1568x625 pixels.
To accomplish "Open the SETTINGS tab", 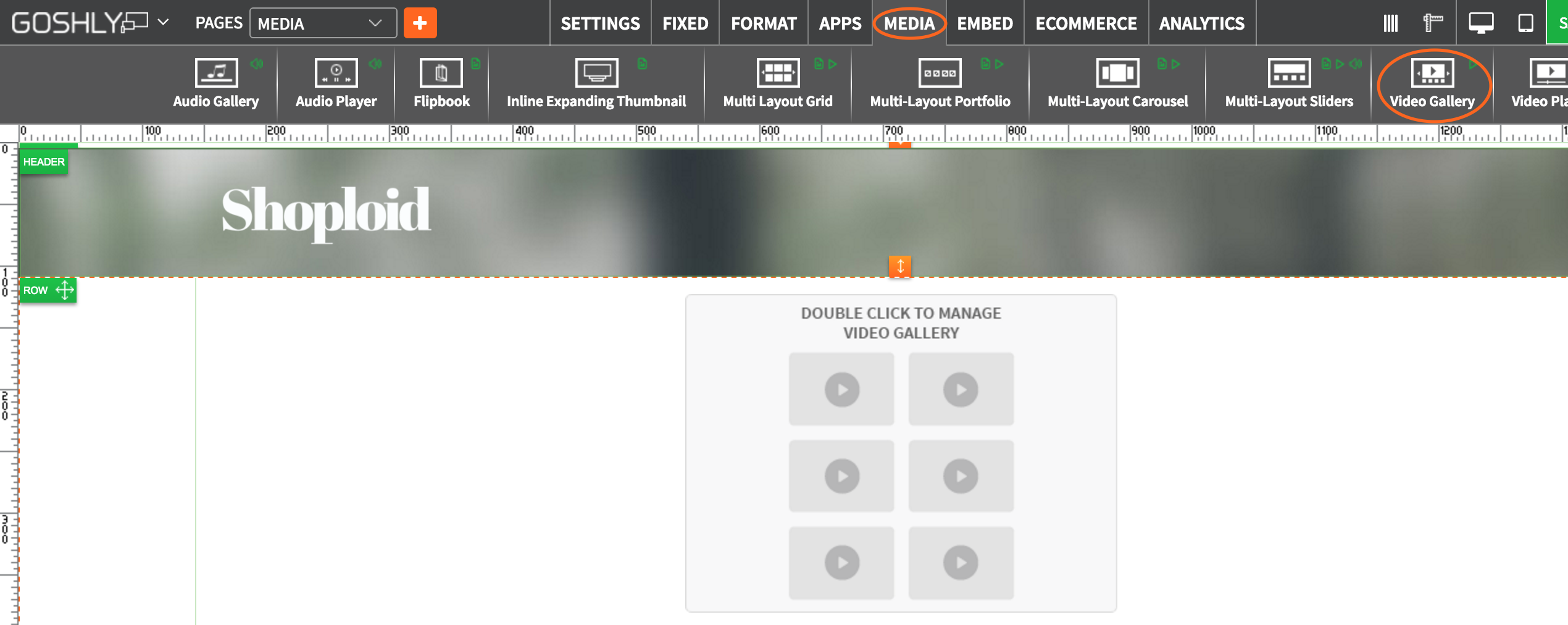I will click(x=600, y=23).
